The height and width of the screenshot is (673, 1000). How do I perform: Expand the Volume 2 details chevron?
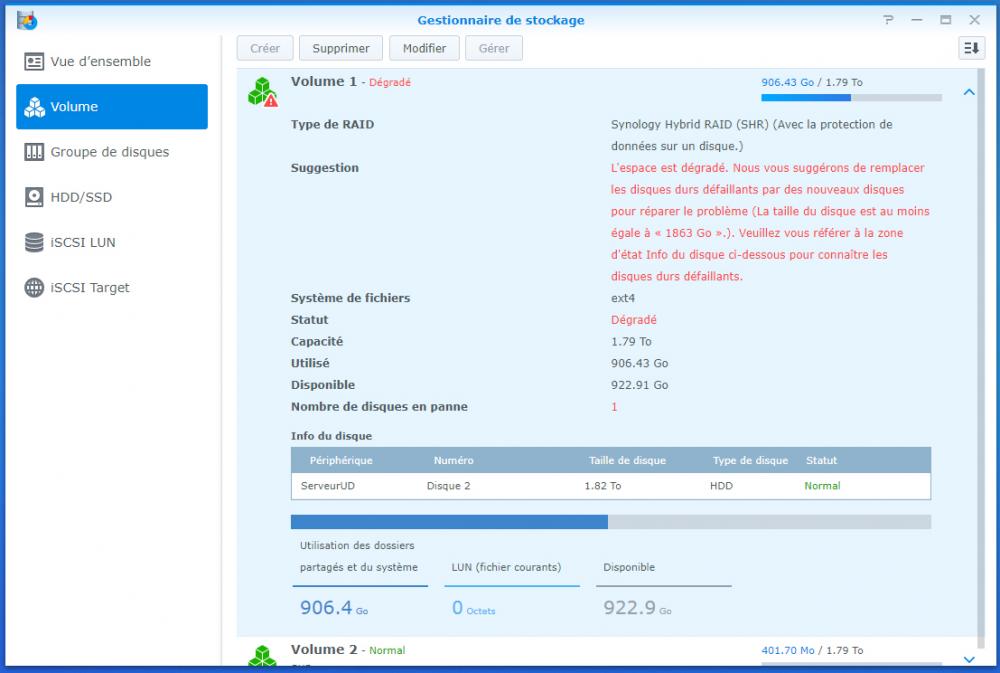(x=968, y=659)
